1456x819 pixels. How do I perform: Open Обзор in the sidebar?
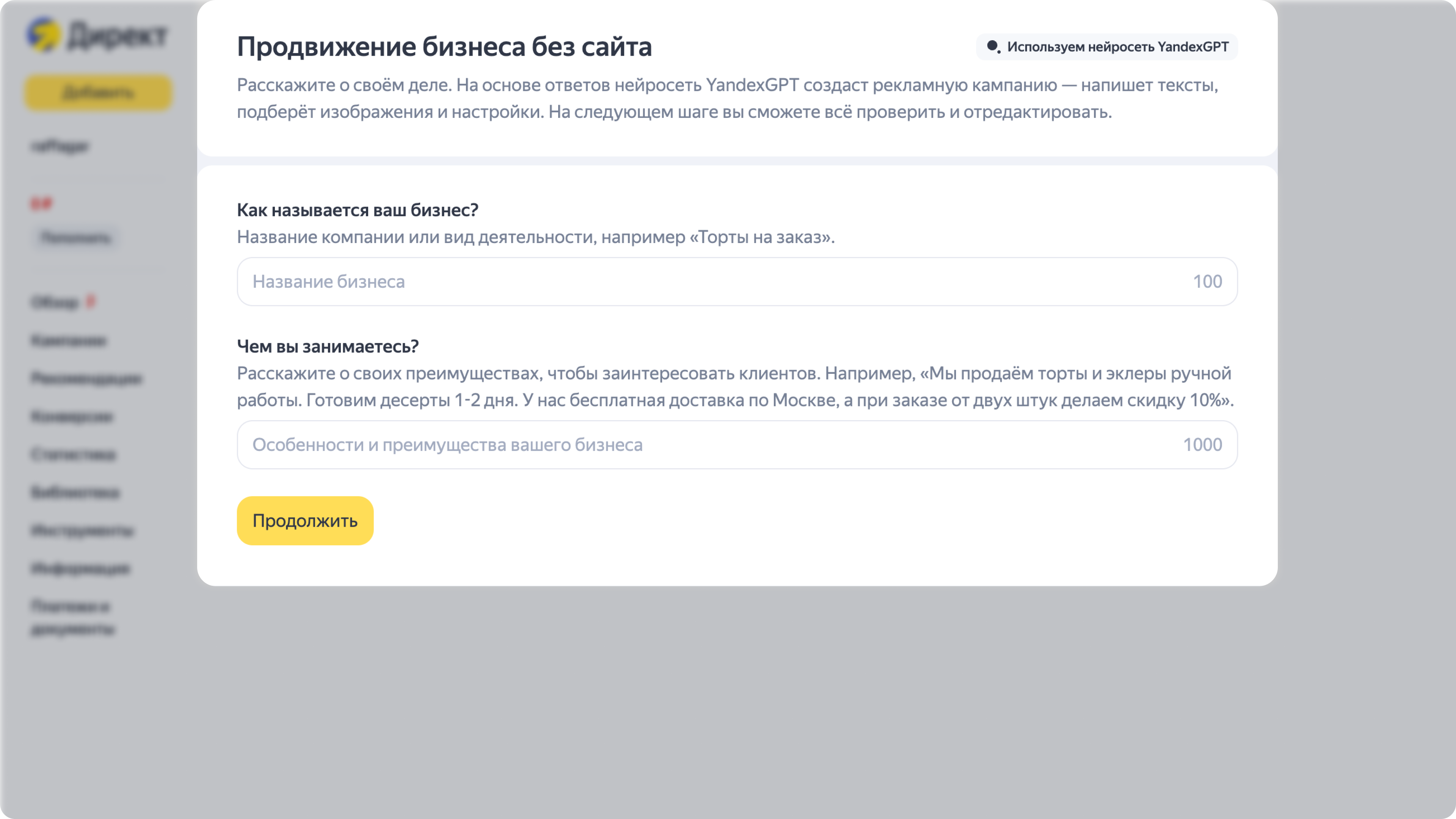click(x=55, y=303)
